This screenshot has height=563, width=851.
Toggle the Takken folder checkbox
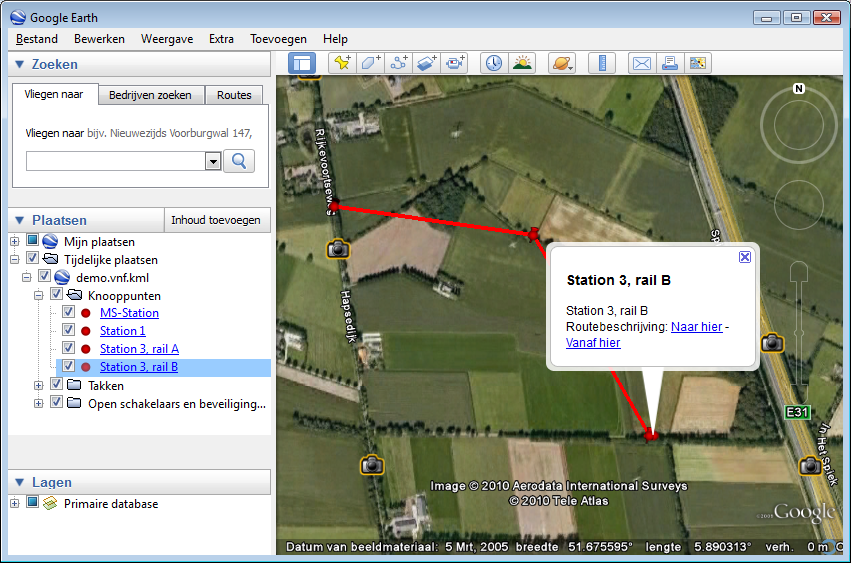point(57,385)
